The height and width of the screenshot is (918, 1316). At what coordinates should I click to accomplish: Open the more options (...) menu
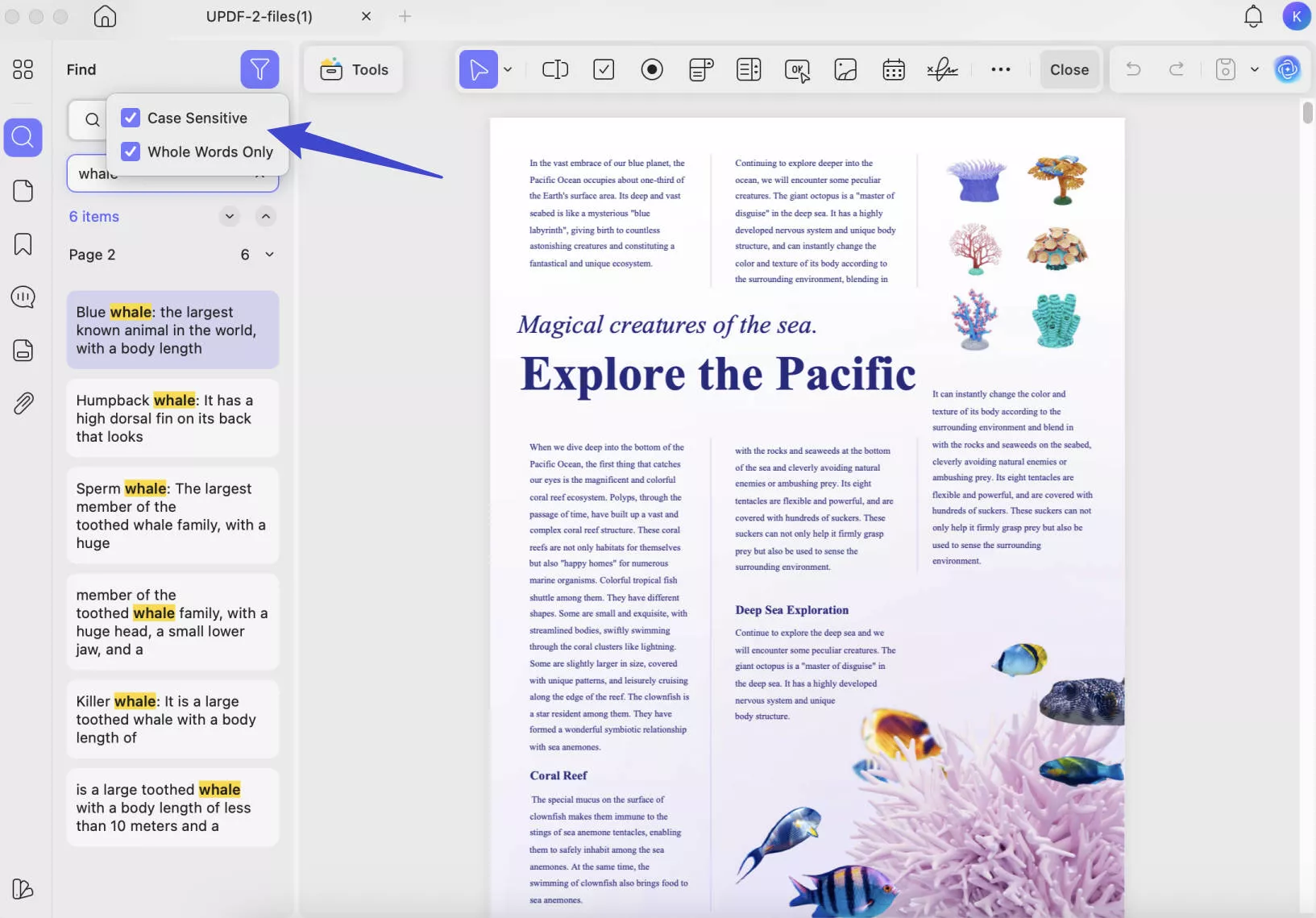point(1001,69)
